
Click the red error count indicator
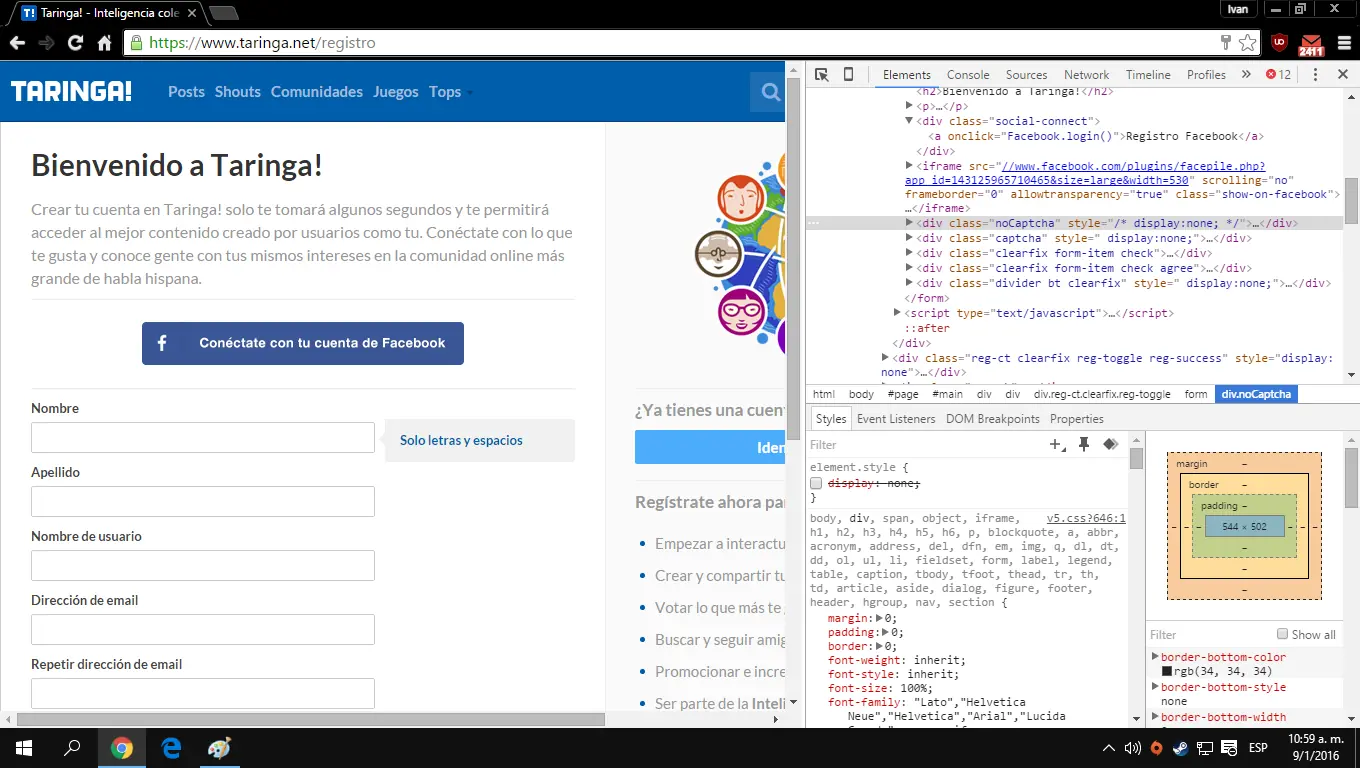(x=1279, y=75)
